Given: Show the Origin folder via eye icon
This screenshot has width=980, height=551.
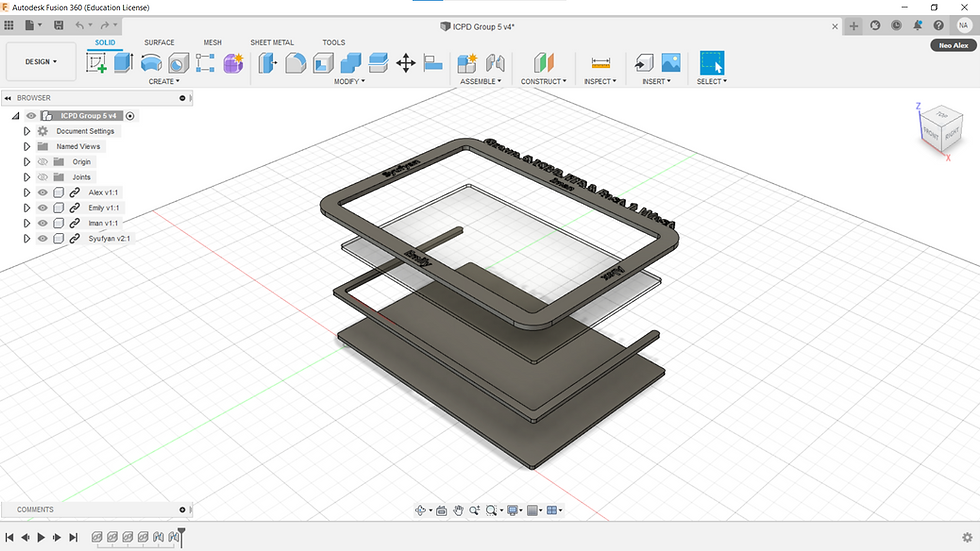Looking at the screenshot, I should pyautogui.click(x=42, y=162).
